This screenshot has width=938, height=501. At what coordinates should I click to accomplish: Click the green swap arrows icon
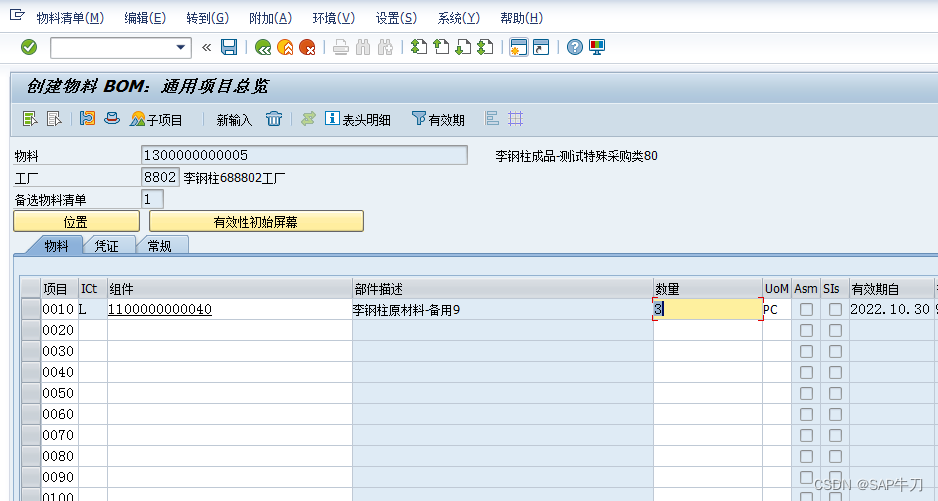tap(308, 119)
